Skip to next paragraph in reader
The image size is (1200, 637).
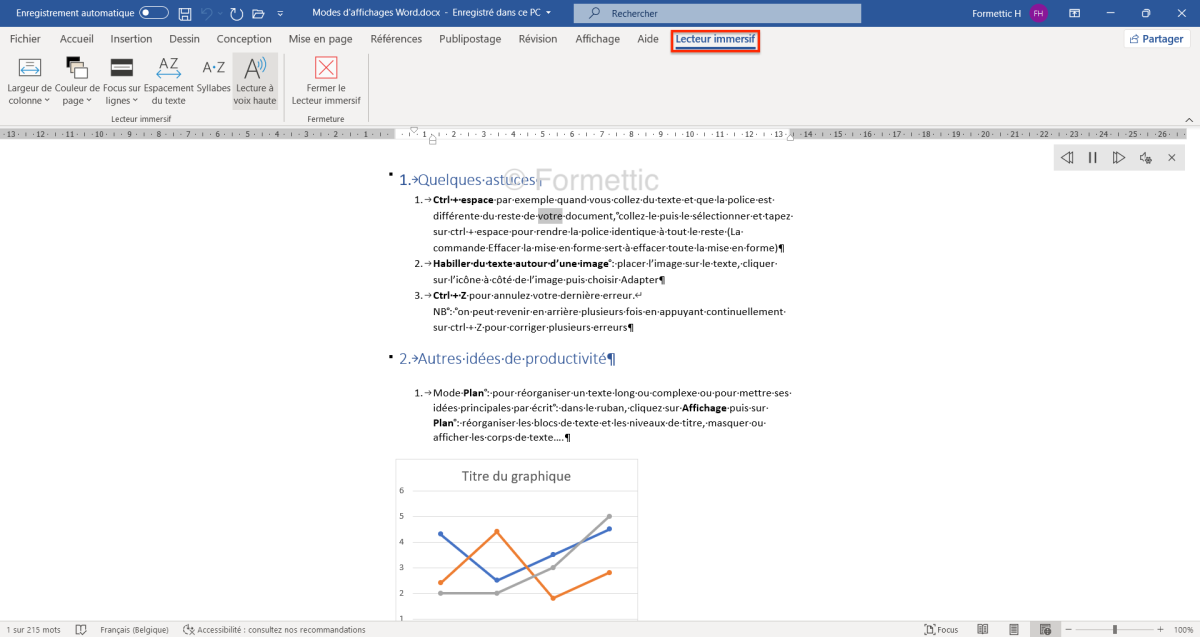point(1119,158)
